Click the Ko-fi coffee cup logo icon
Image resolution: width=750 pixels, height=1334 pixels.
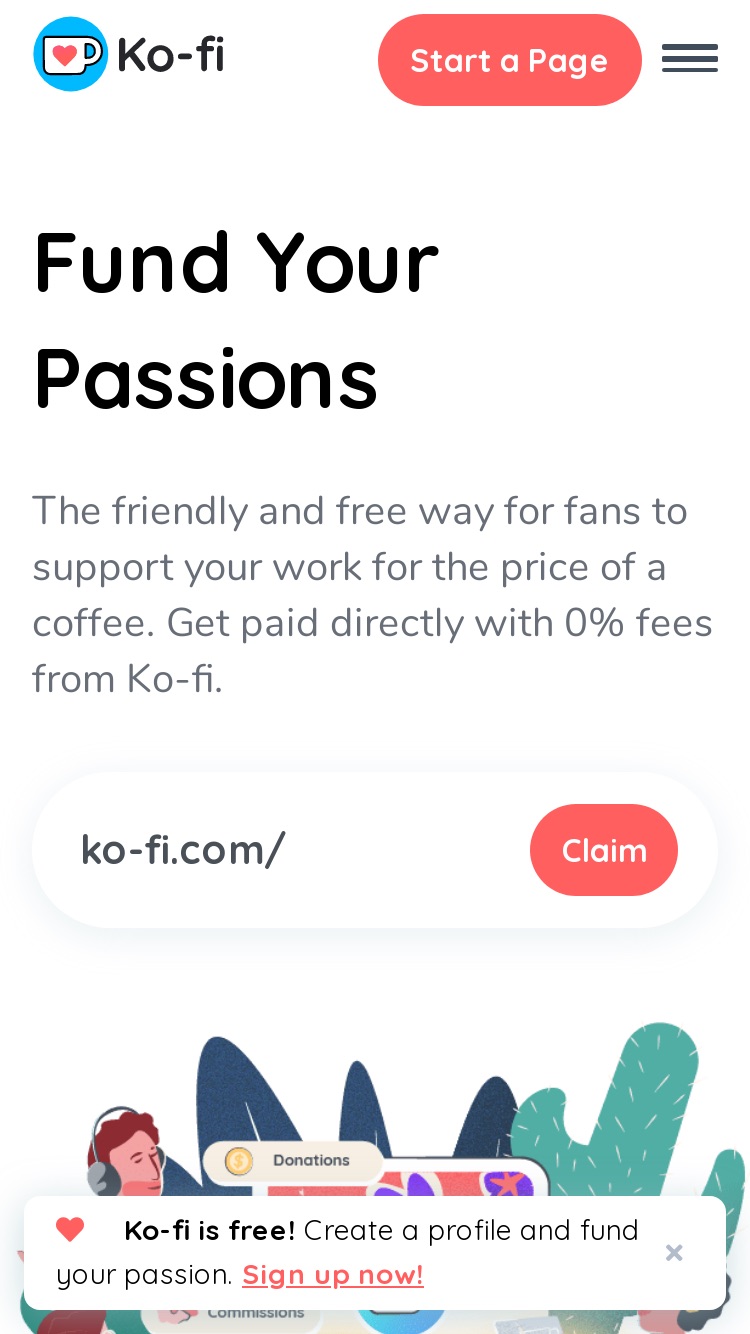point(70,54)
